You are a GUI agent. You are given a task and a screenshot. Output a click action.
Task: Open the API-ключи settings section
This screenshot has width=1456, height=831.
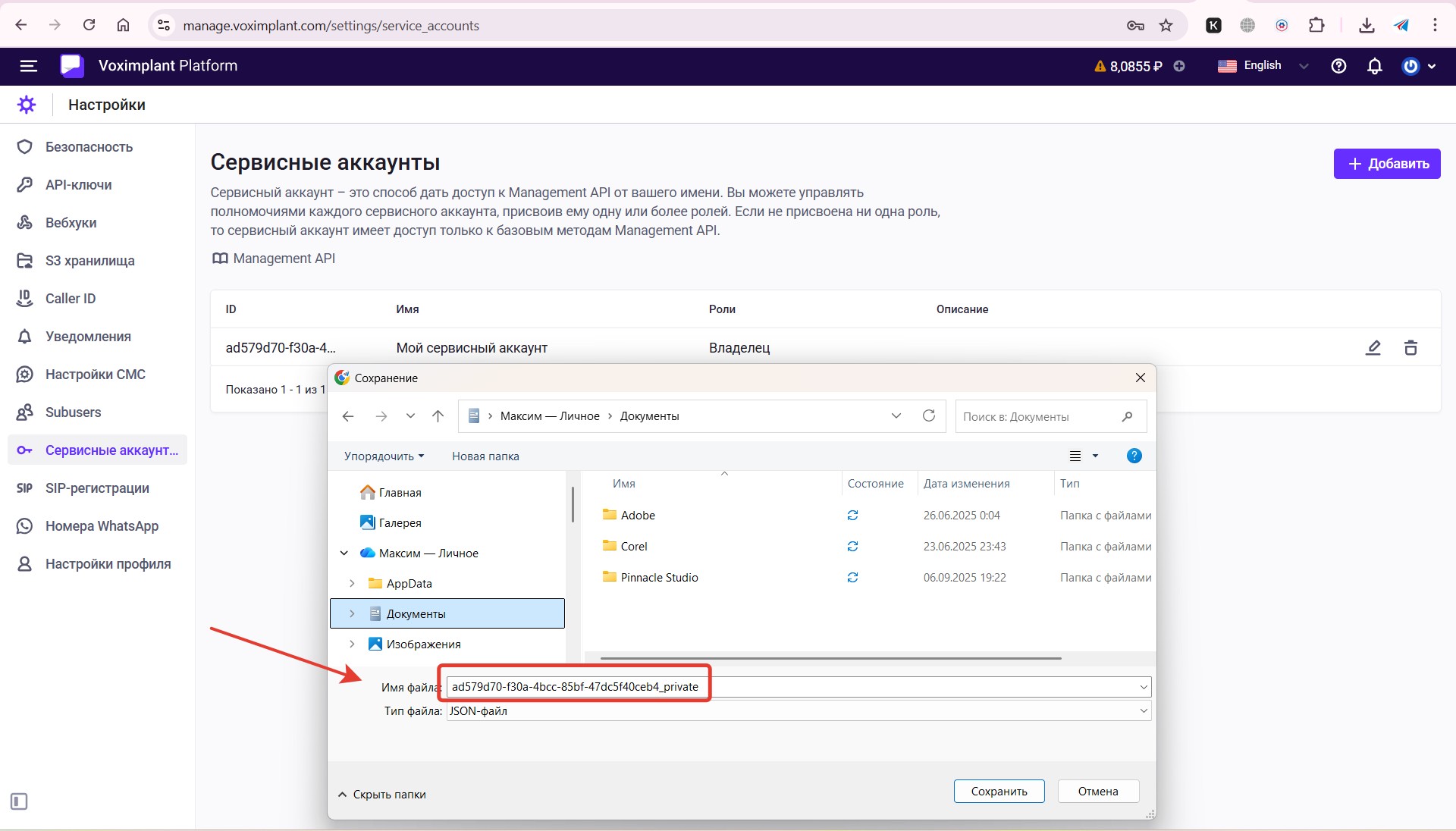point(78,185)
